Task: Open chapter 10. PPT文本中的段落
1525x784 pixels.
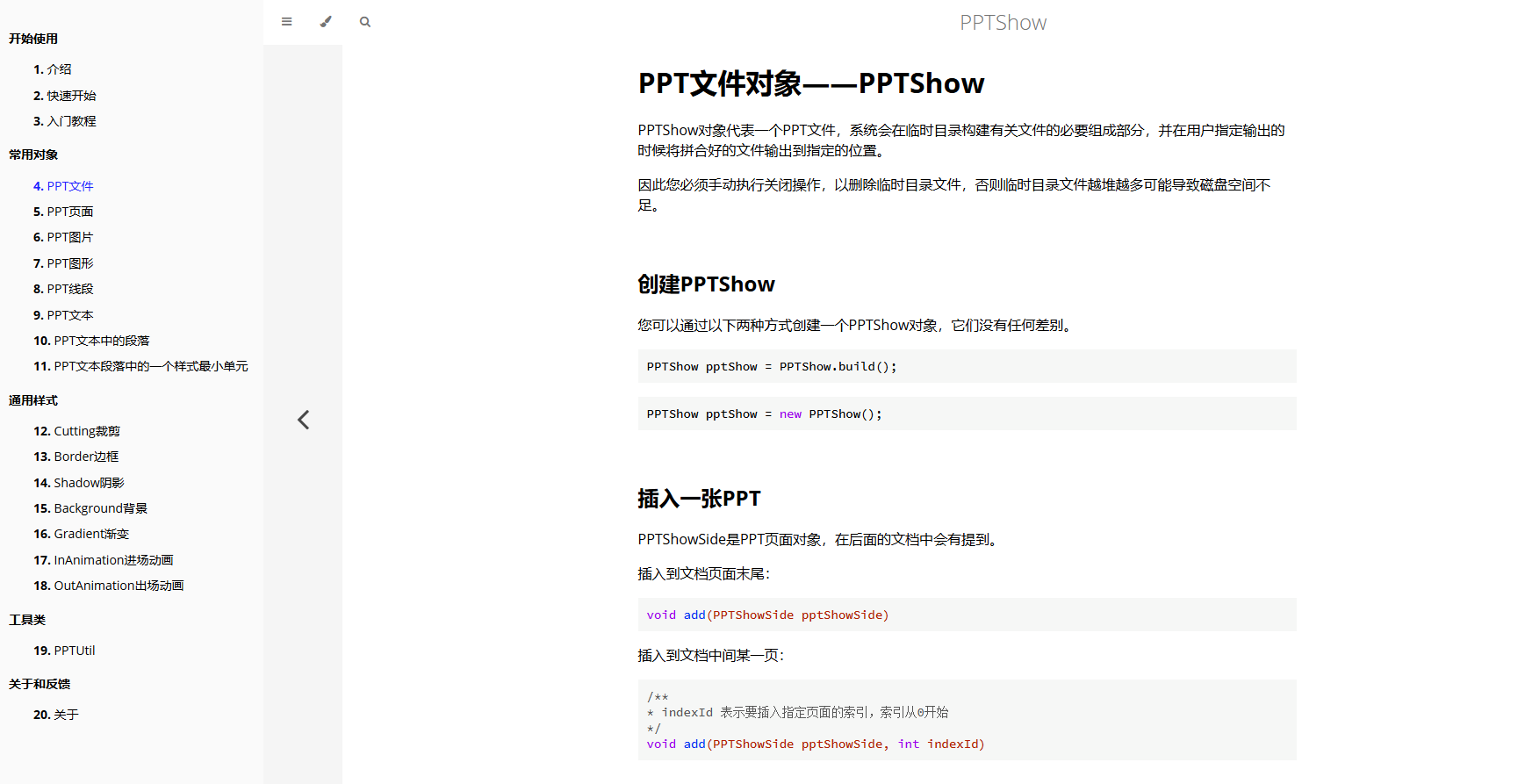Action: [91, 341]
